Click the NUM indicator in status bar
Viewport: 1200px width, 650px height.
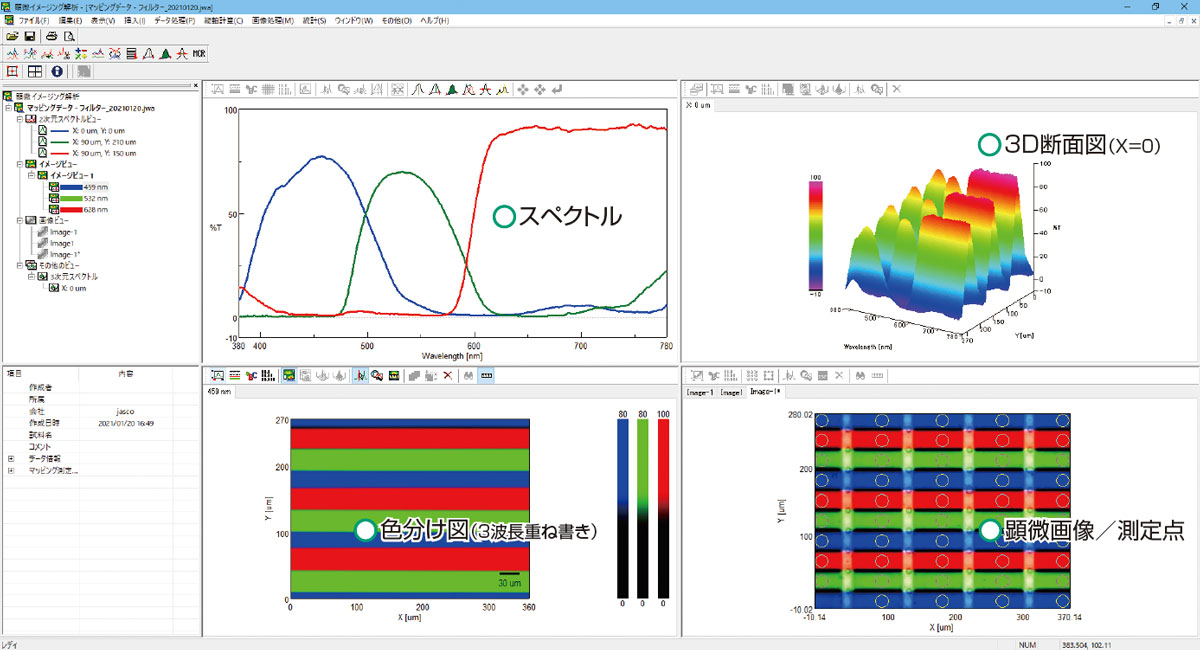click(1028, 643)
